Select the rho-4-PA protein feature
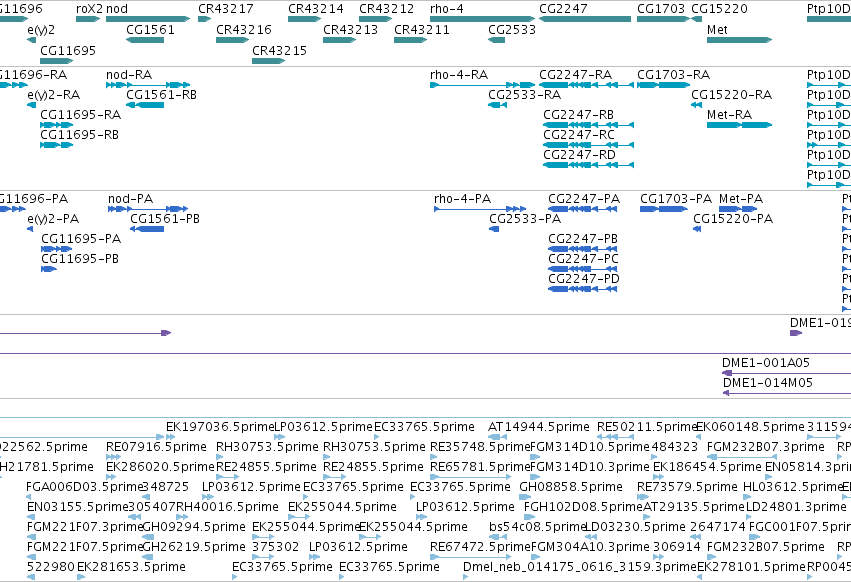Screen dimensions: 851x582 [480, 209]
